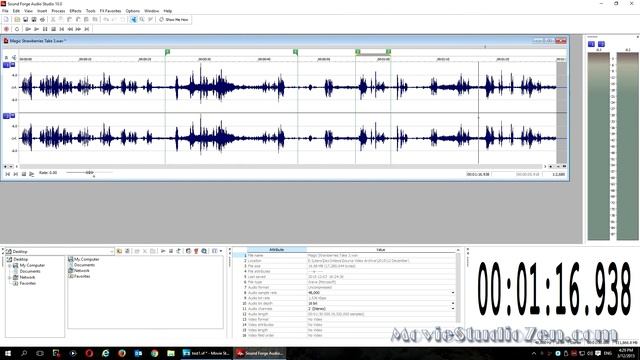The width and height of the screenshot is (640, 360).
Task: Click the Save toolbar icon
Action: tap(25, 19)
